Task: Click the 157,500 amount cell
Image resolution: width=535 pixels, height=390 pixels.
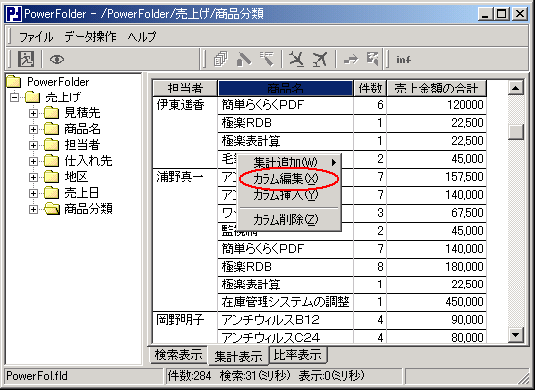Action: click(x=436, y=177)
